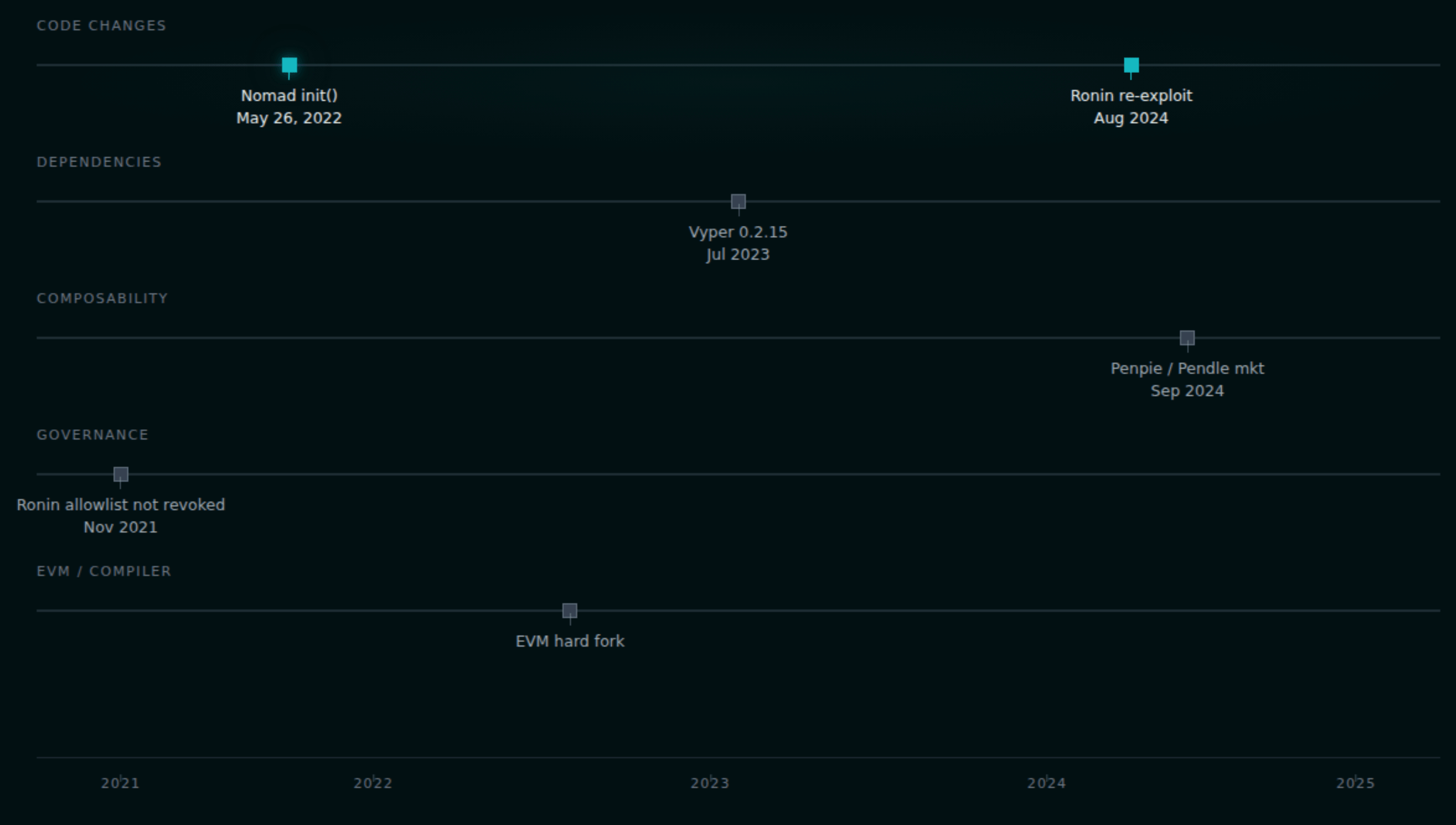Click the Ronin allowlist not revoked marker

[x=120, y=474]
